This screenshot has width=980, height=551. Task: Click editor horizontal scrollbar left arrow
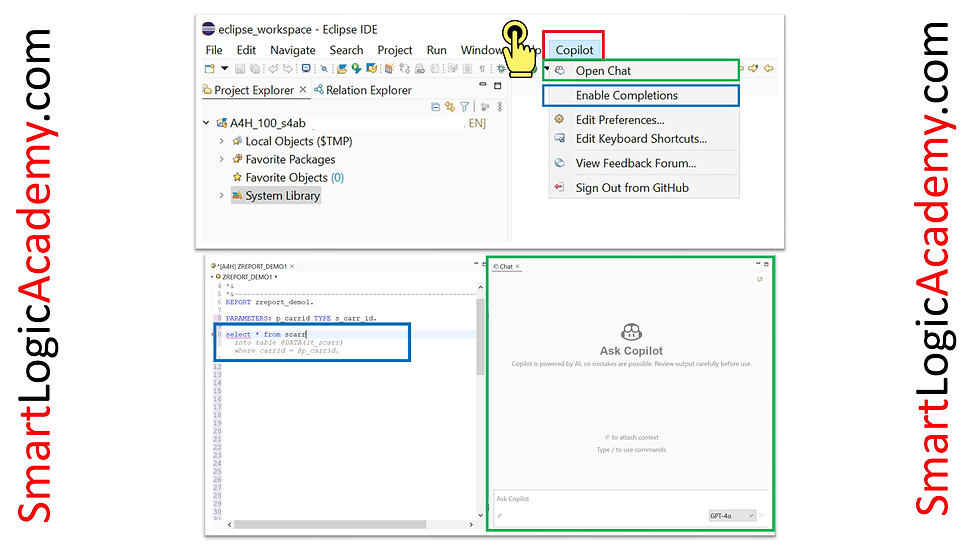point(230,525)
